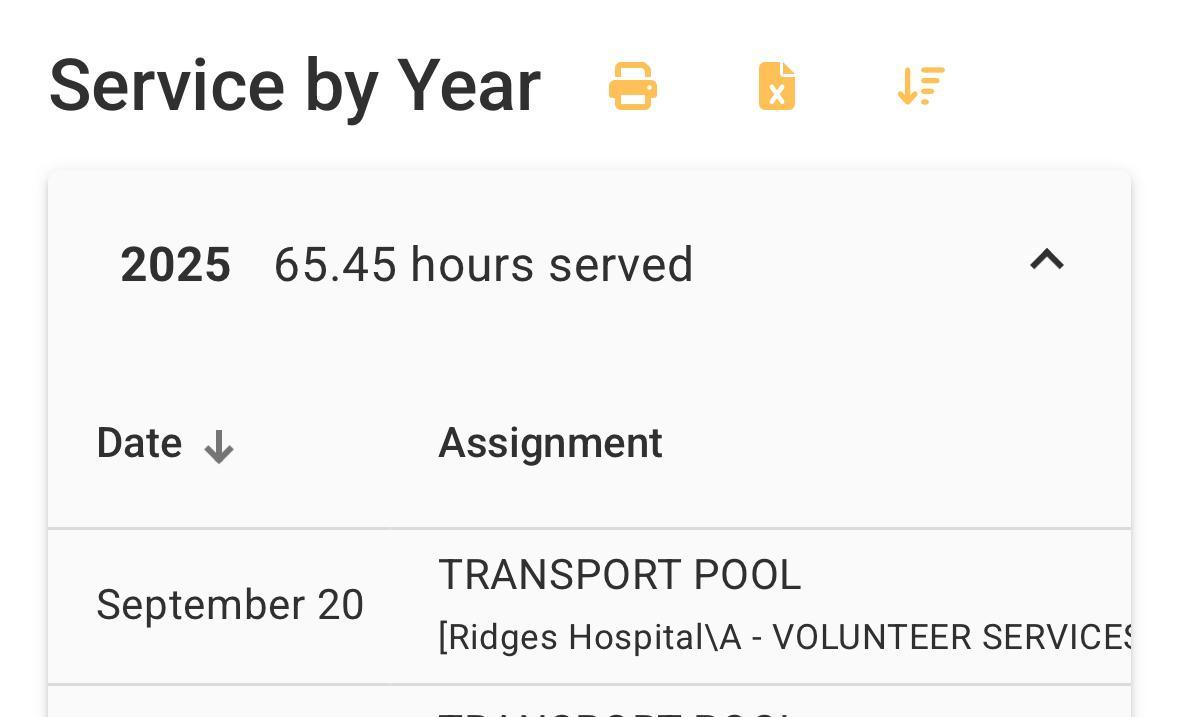This screenshot has width=1179, height=717.
Task: Export service history to Excel file
Action: click(x=777, y=86)
